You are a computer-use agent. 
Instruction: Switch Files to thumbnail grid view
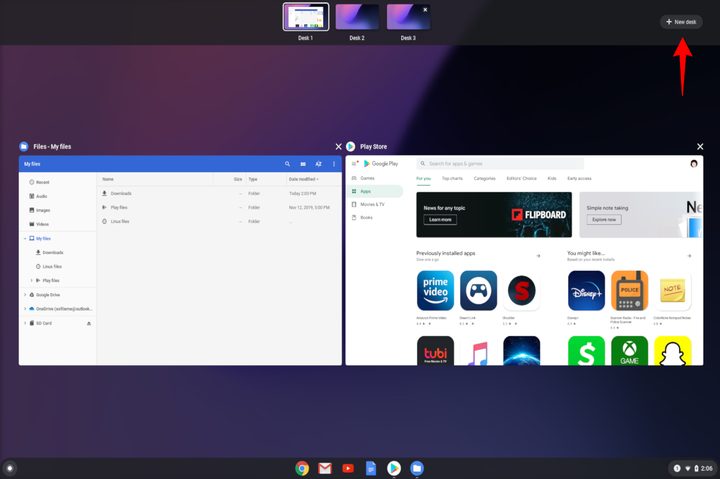[x=303, y=164]
